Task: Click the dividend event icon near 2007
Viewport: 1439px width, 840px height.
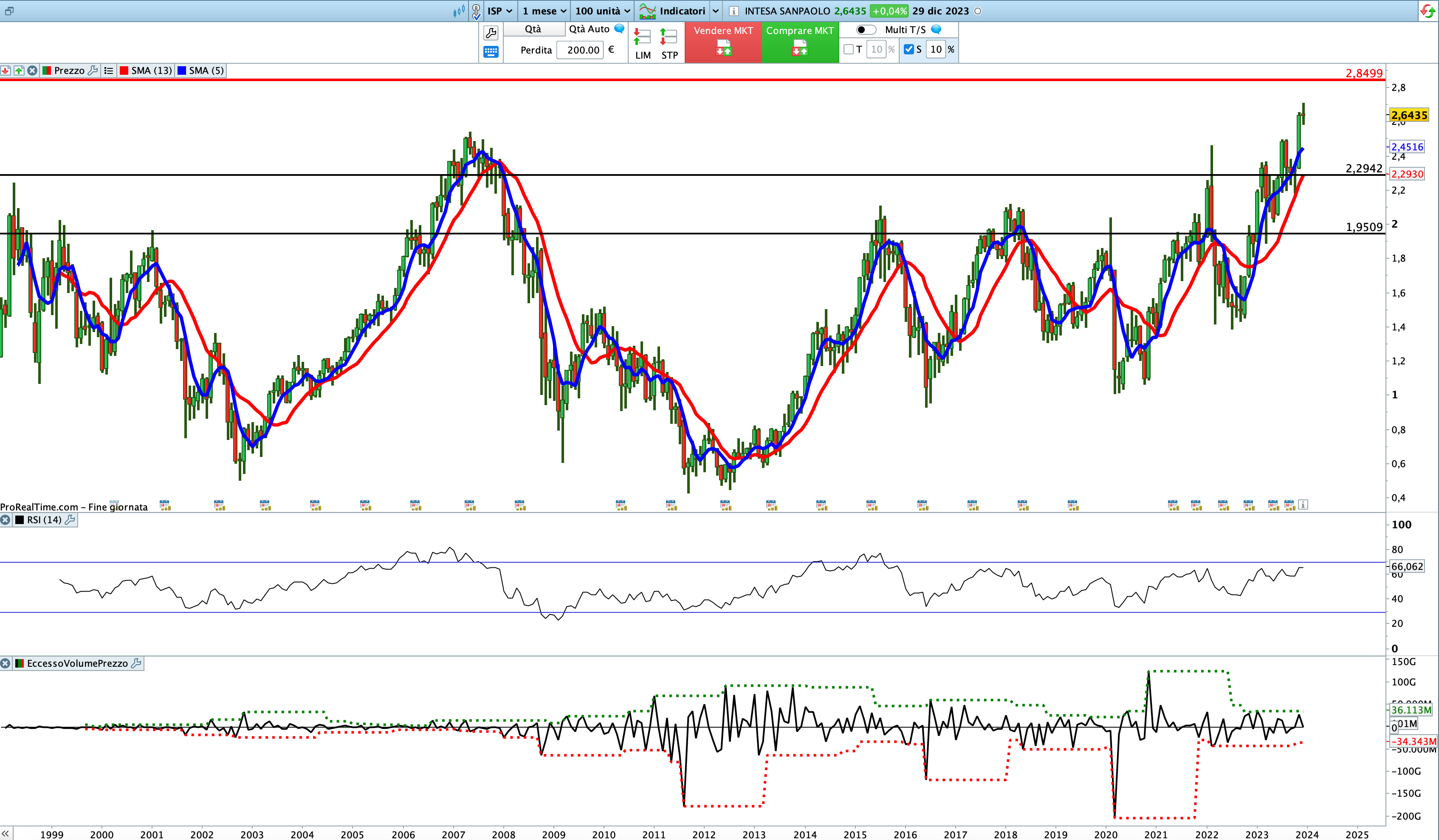Action: [x=469, y=505]
